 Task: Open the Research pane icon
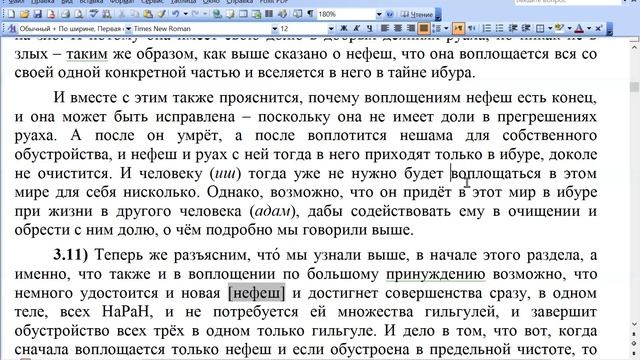coord(107,14)
